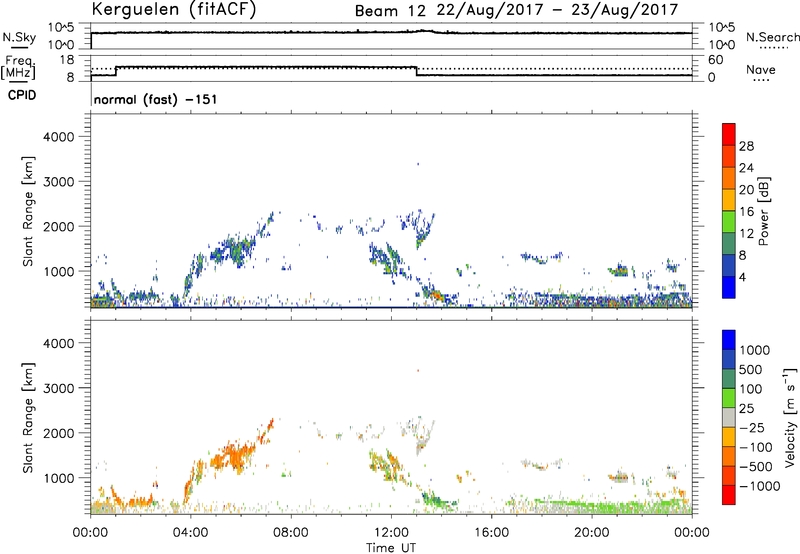Click the 'Freq. [MHz]' legend label
800x554 pixels.
coord(18,68)
